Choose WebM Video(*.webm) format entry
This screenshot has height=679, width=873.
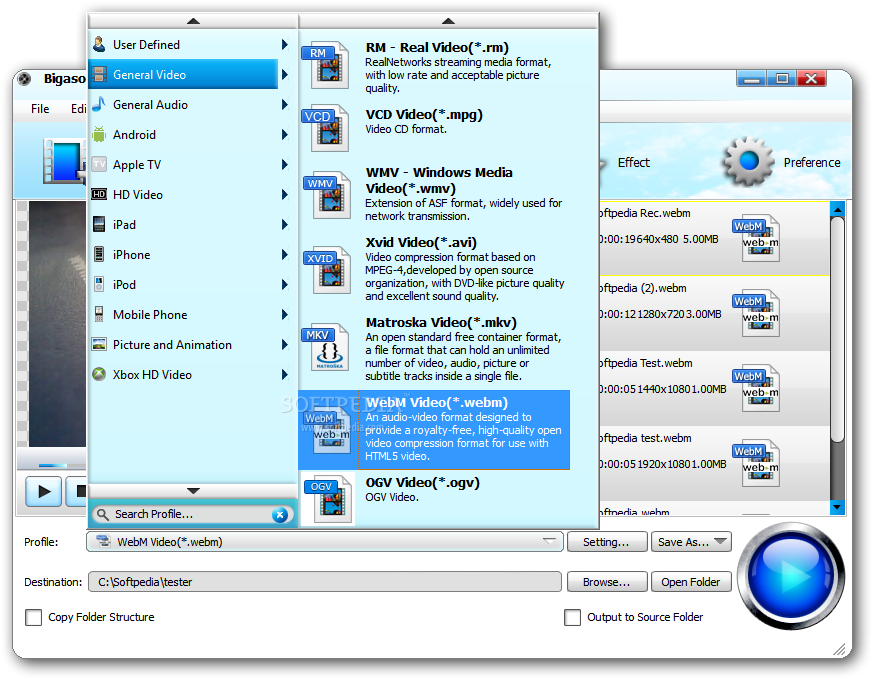pos(434,430)
